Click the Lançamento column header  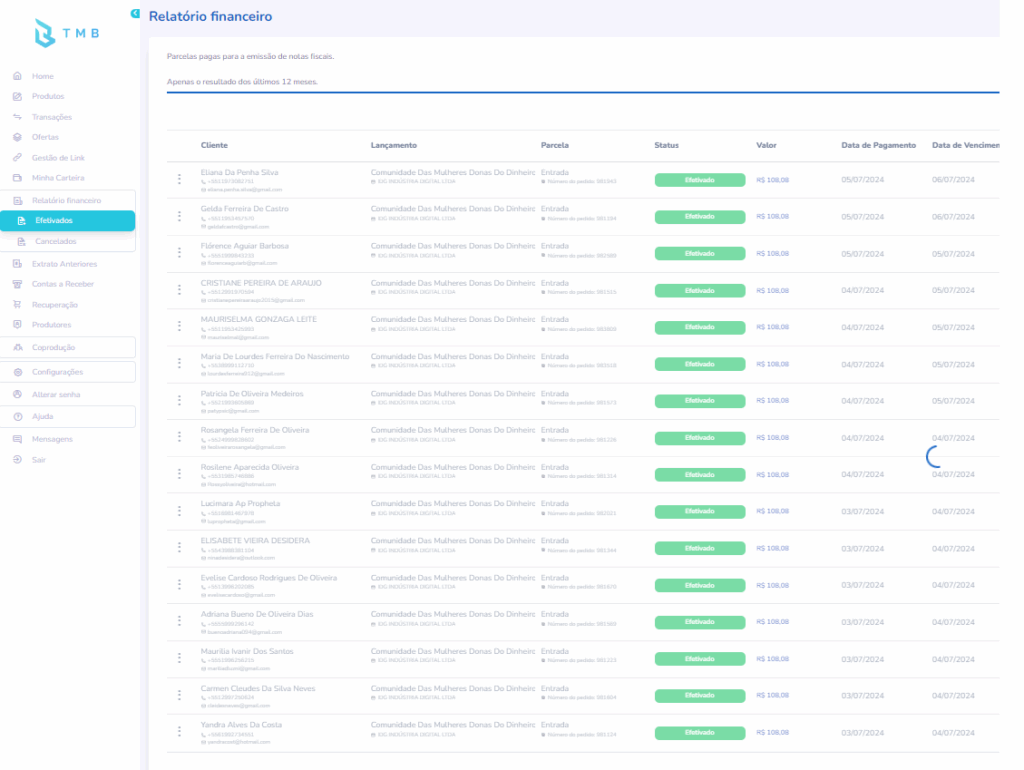(x=394, y=145)
